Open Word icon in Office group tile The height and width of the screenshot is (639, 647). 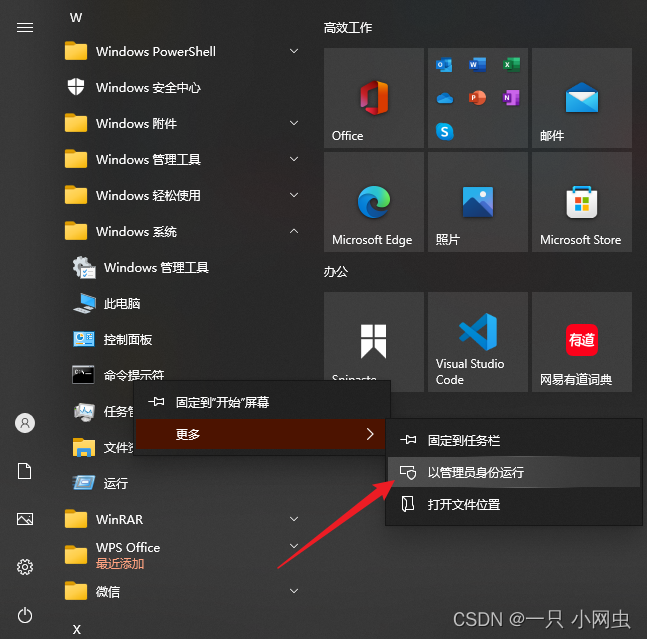tap(477, 65)
